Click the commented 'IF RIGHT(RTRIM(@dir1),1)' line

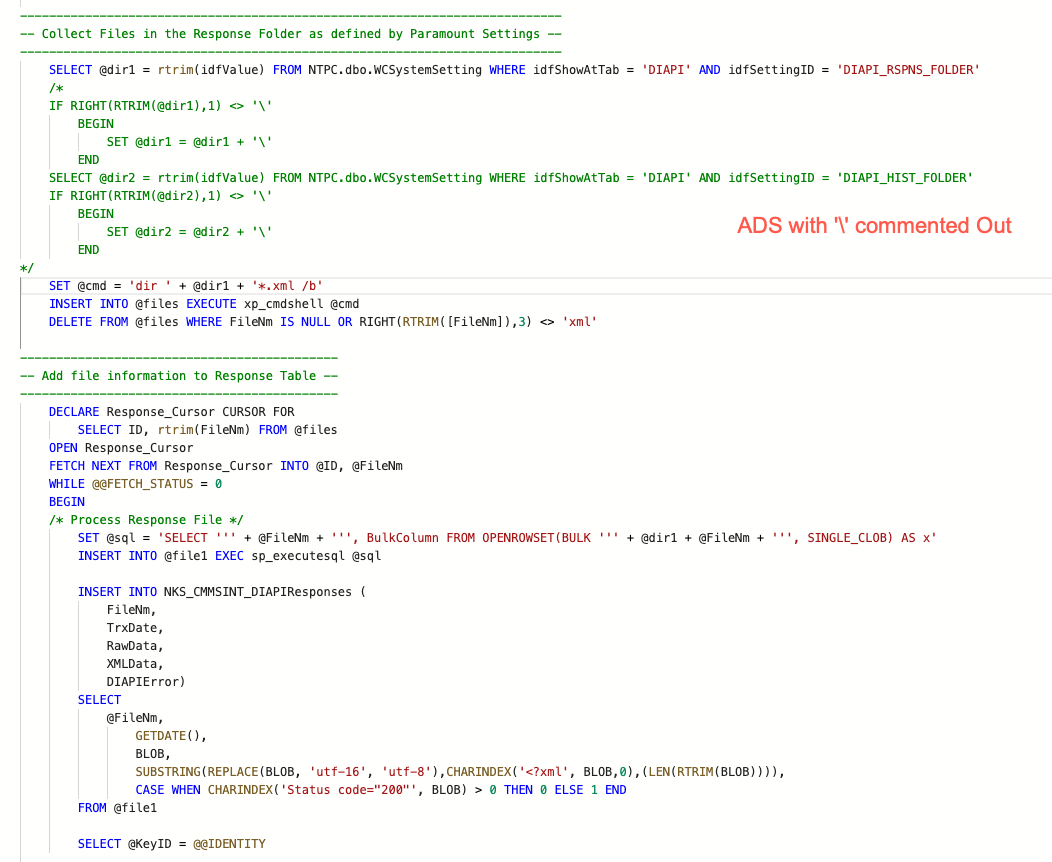160,106
